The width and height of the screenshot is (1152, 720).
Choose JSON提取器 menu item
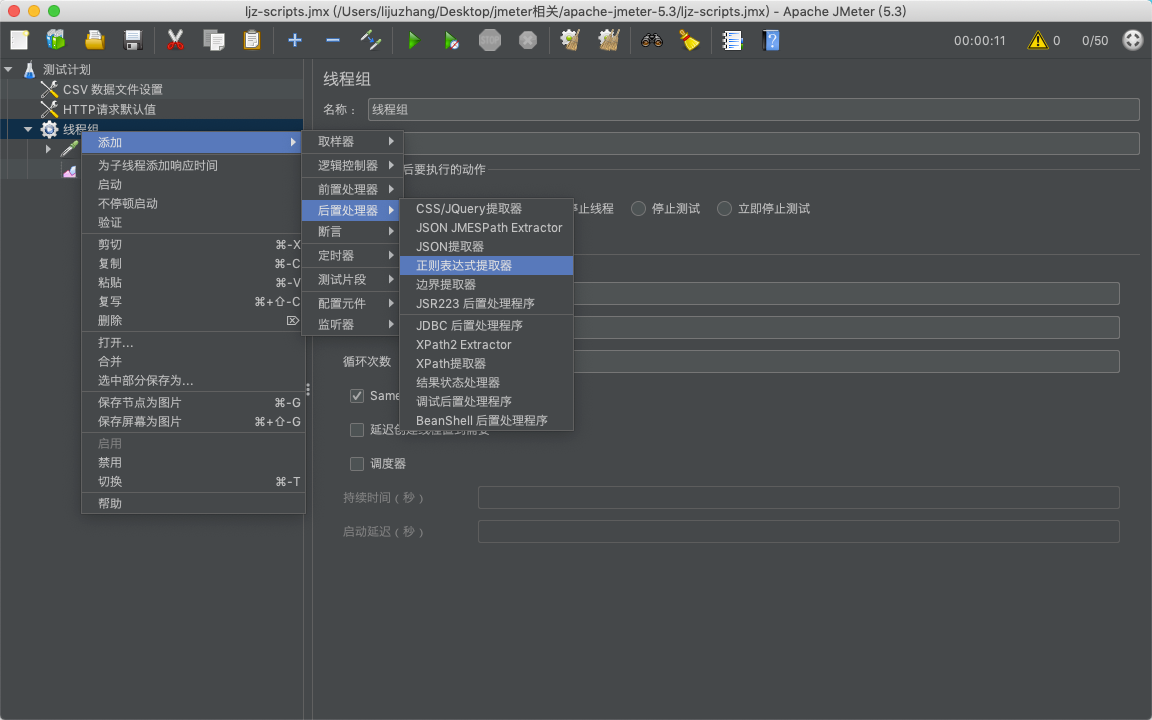486,246
